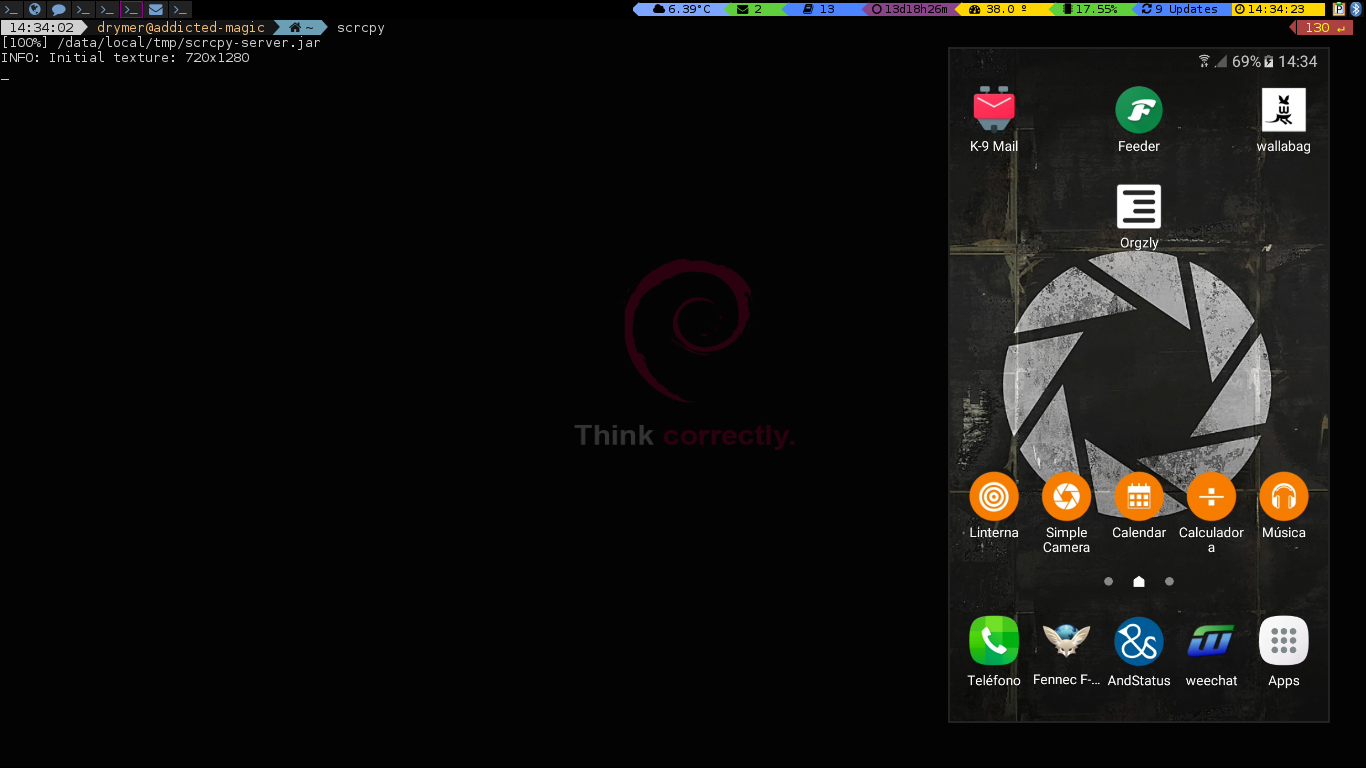Switch to the chat bubble workspace
1366x768 pixels.
59,9
